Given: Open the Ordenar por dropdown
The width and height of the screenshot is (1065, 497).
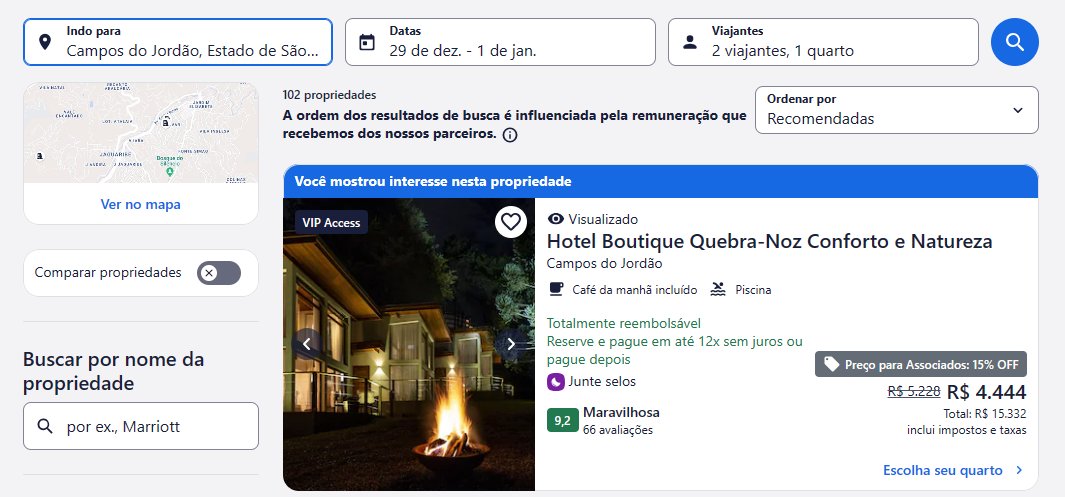Looking at the screenshot, I should [897, 110].
